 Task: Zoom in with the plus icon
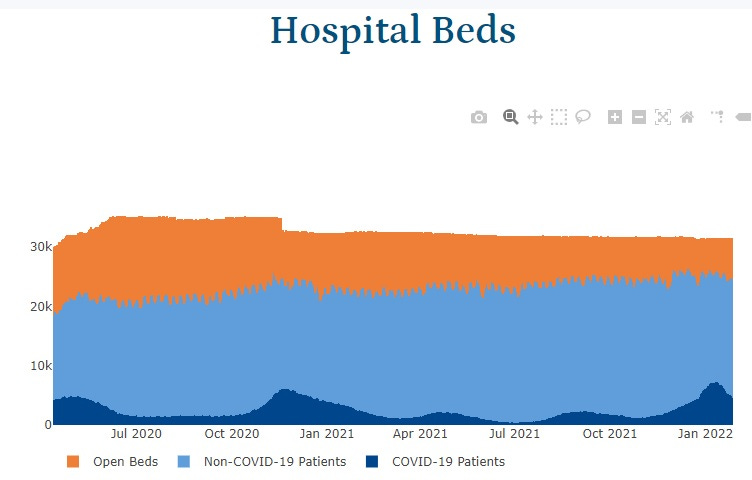pyautogui.click(x=615, y=117)
